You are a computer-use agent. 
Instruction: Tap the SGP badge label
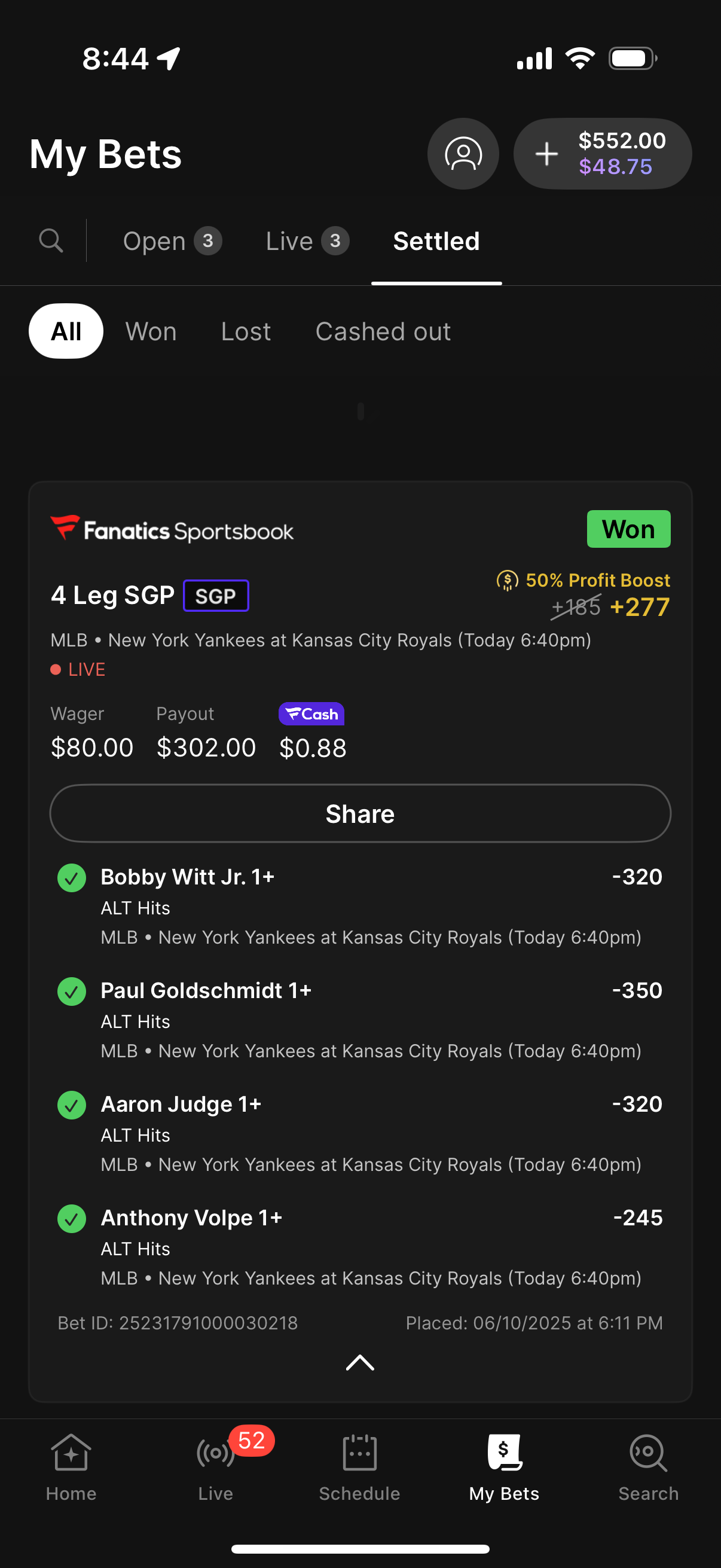click(216, 595)
